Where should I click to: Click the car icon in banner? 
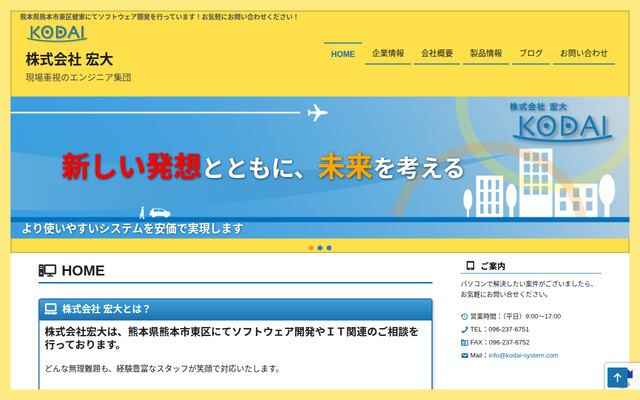(160, 213)
